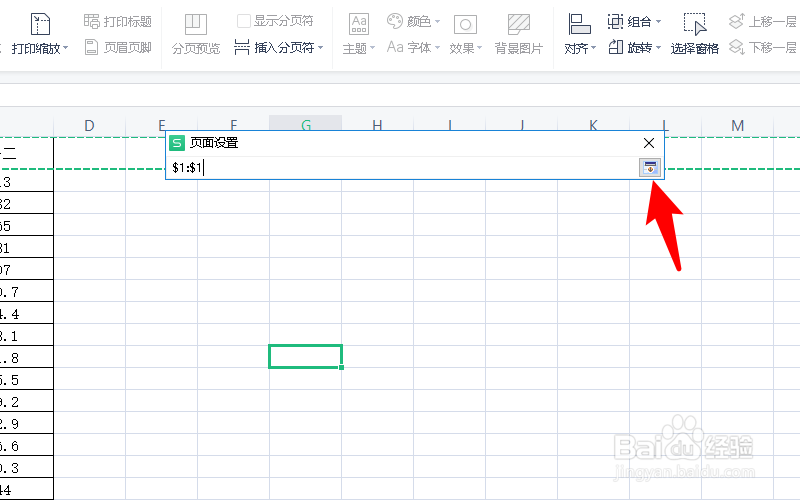Click the Page Setup dialog WPS logo icon
The height and width of the screenshot is (500, 800).
pyautogui.click(x=177, y=143)
